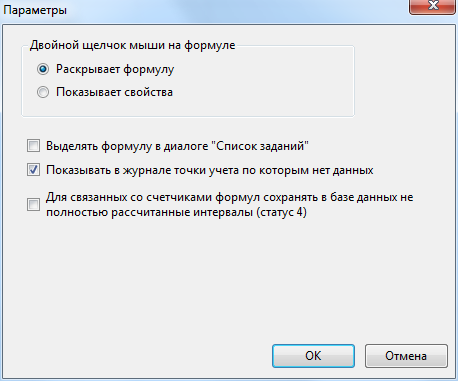Tick the "Для связанных со счетчиками формул" checkbox
Screen dimensions: 458x381
(x=33, y=204)
